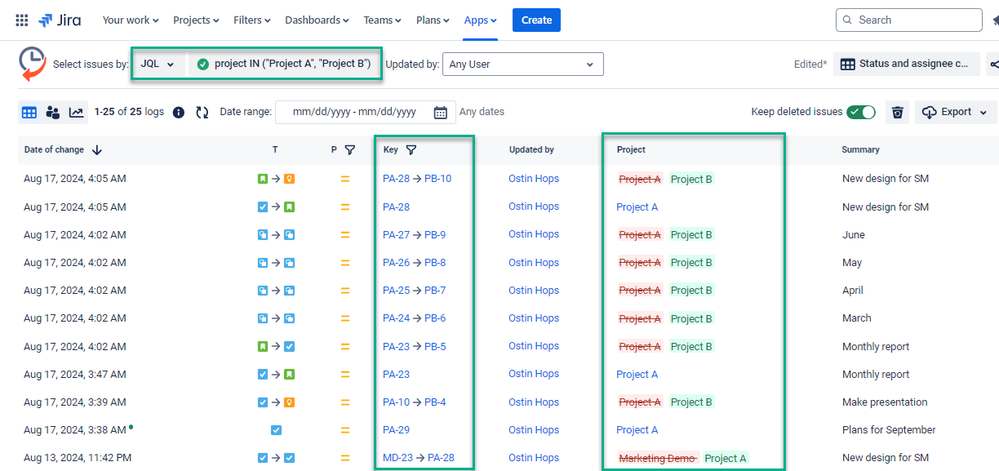This screenshot has width=999, height=471.
Task: Open the date range calendar picker
Action: click(440, 112)
